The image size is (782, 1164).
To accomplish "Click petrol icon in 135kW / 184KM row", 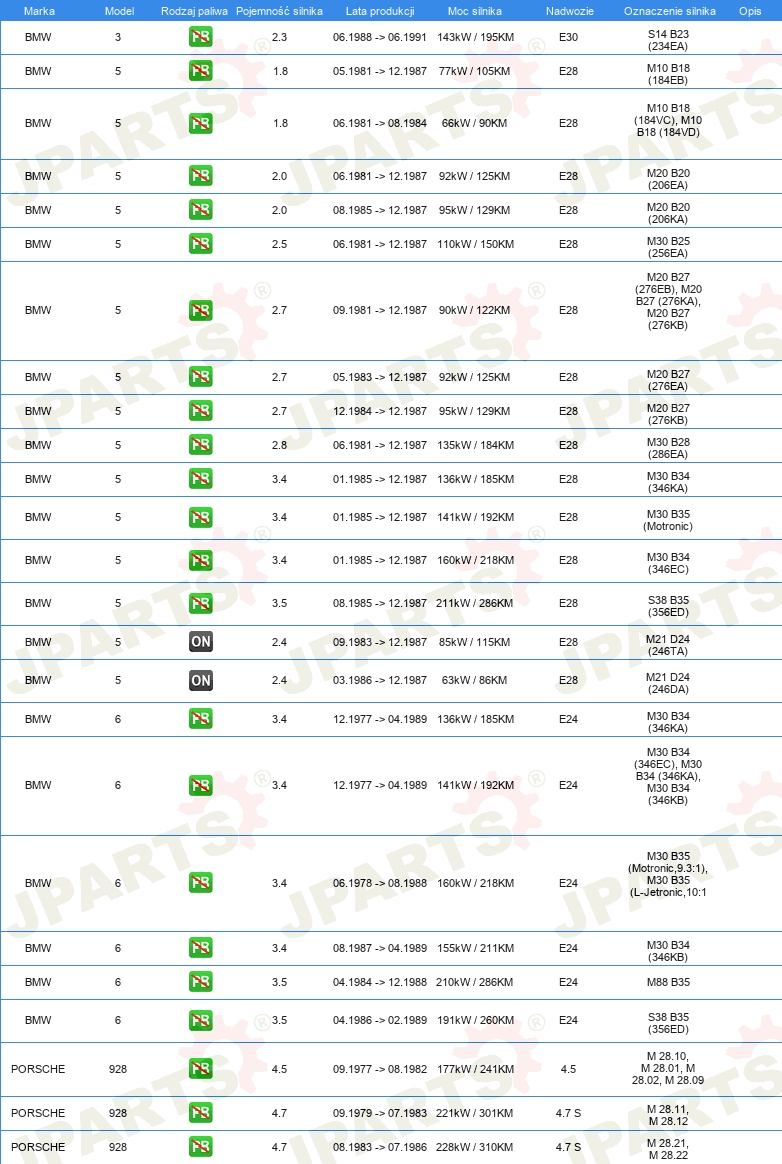I will click(201, 445).
